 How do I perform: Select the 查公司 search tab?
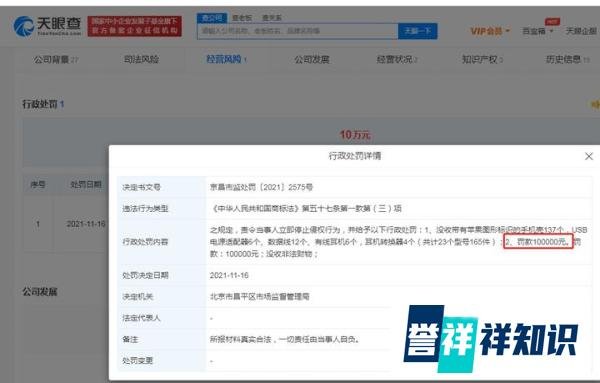[212, 18]
